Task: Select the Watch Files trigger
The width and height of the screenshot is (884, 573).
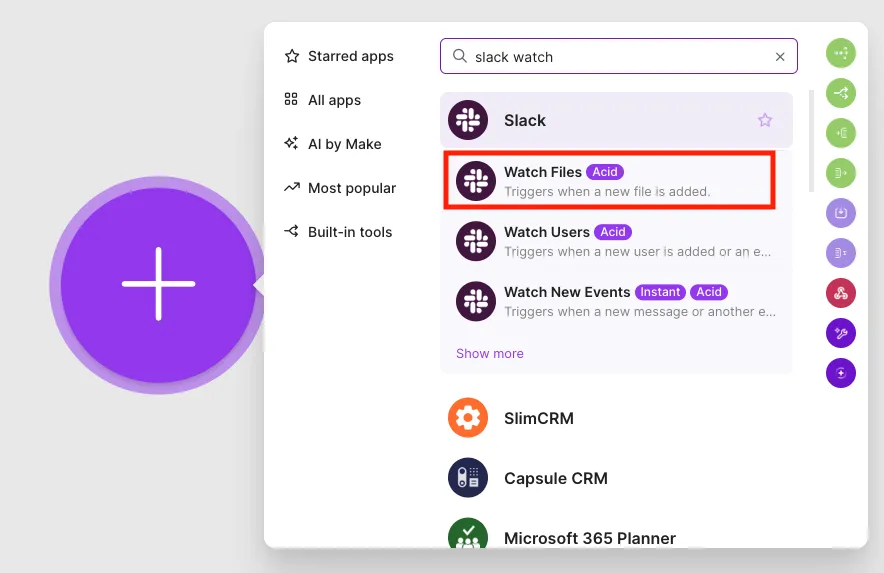Action: click(609, 180)
